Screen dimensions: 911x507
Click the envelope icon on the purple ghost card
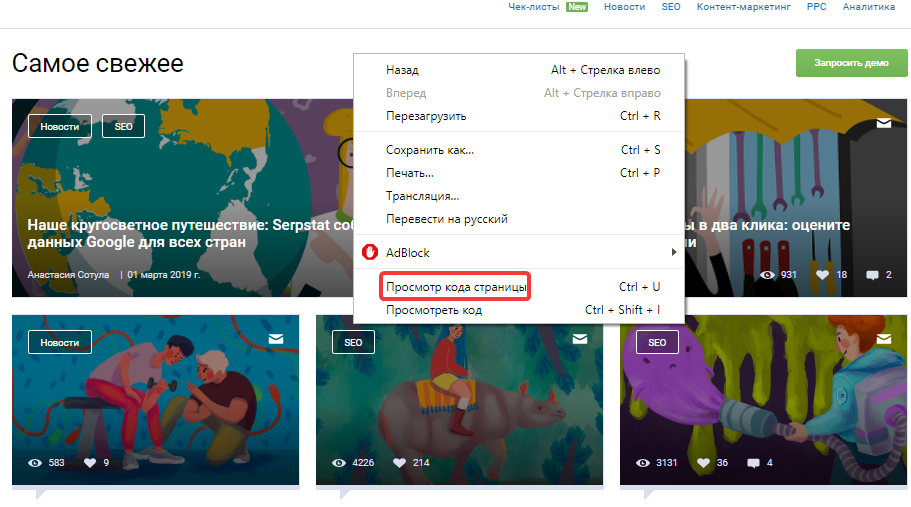pos(884,339)
